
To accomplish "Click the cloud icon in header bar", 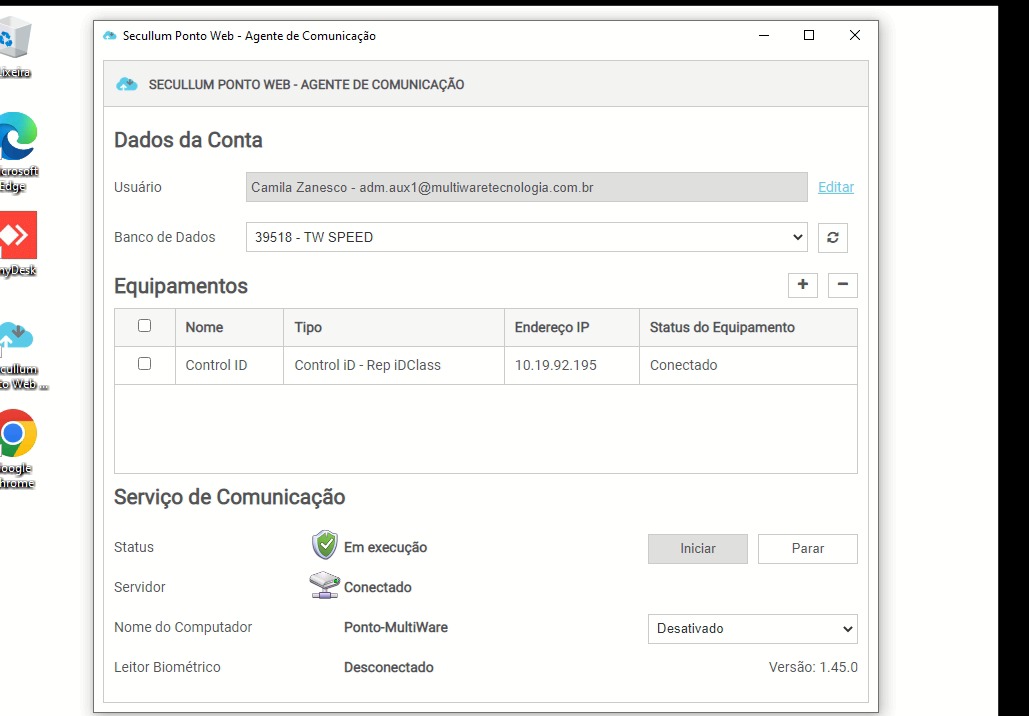I will pyautogui.click(x=127, y=85).
